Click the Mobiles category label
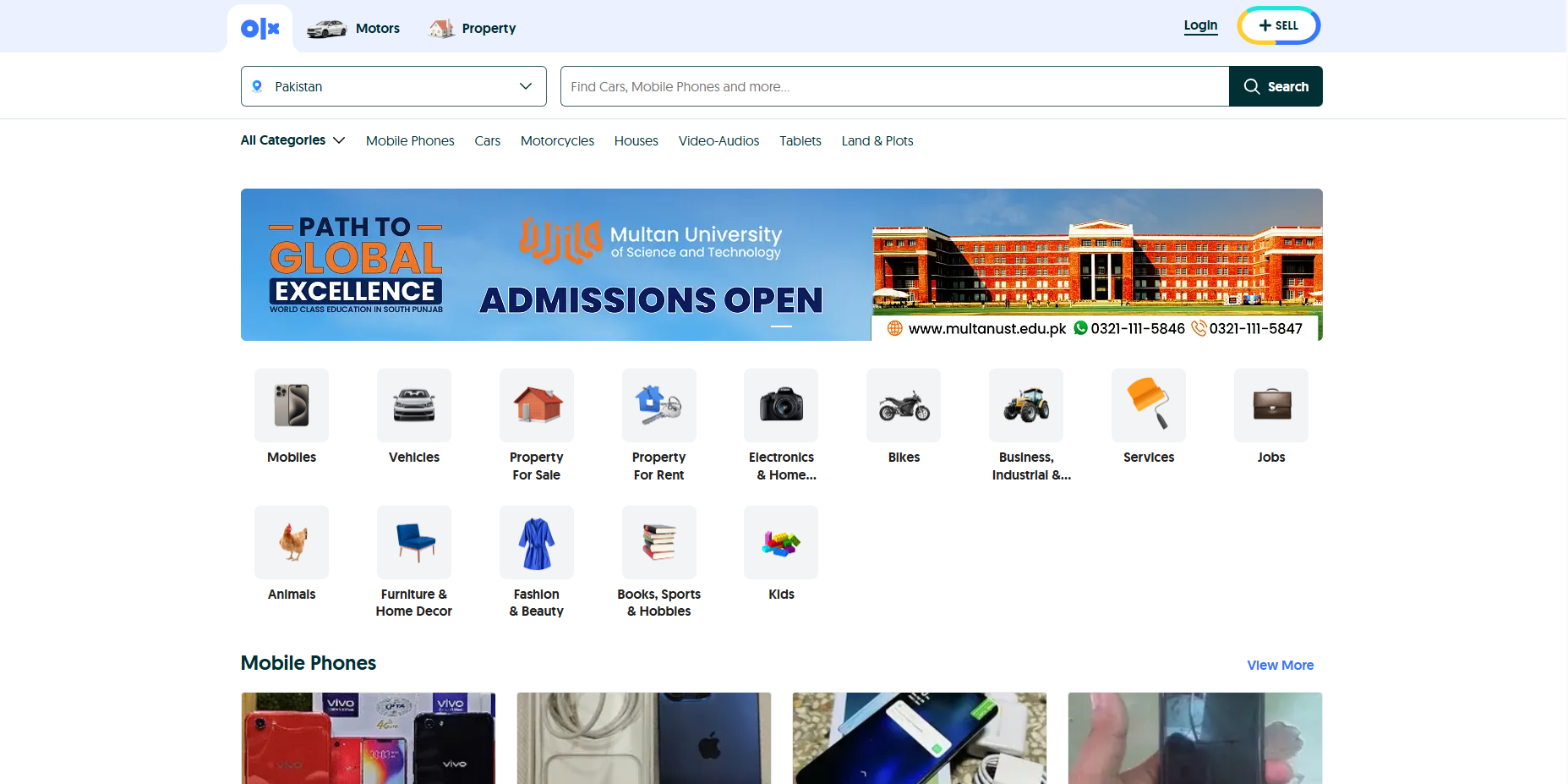This screenshot has width=1568, height=784. point(292,458)
